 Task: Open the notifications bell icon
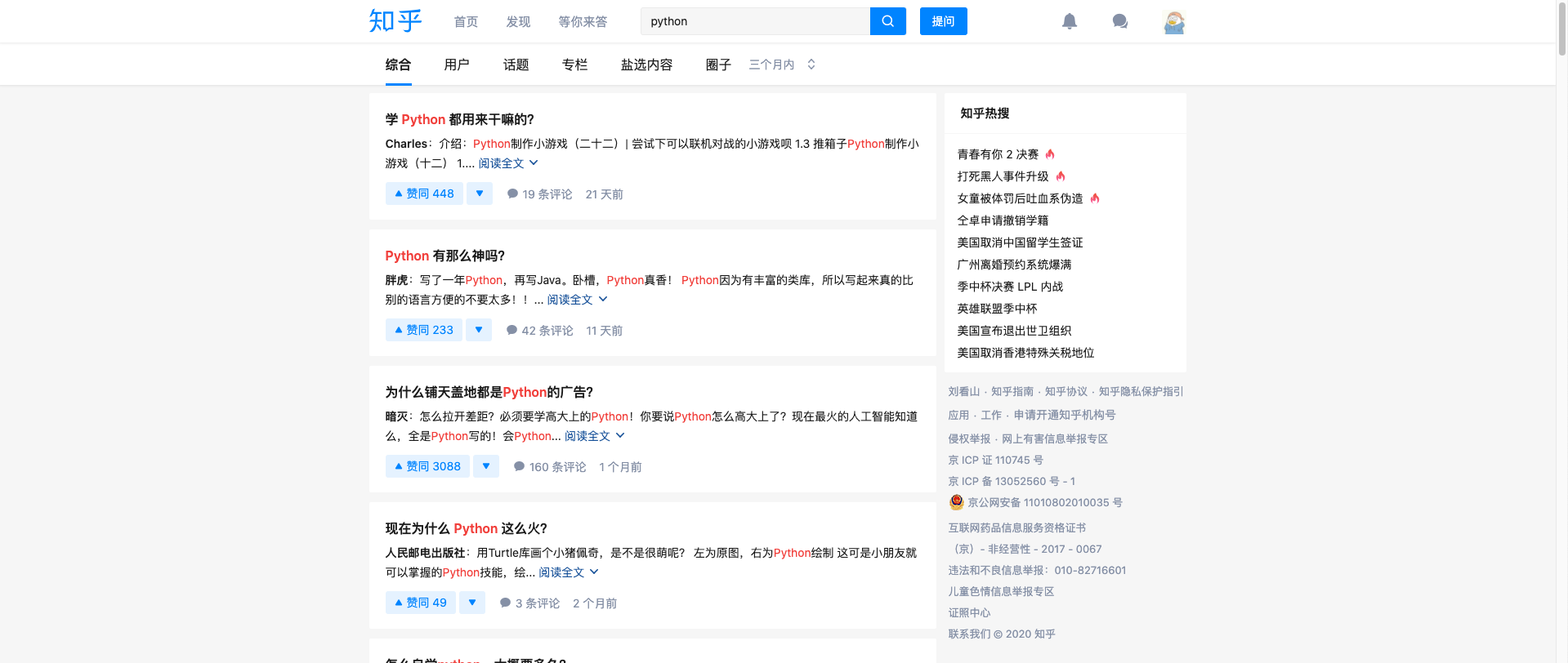[1070, 21]
